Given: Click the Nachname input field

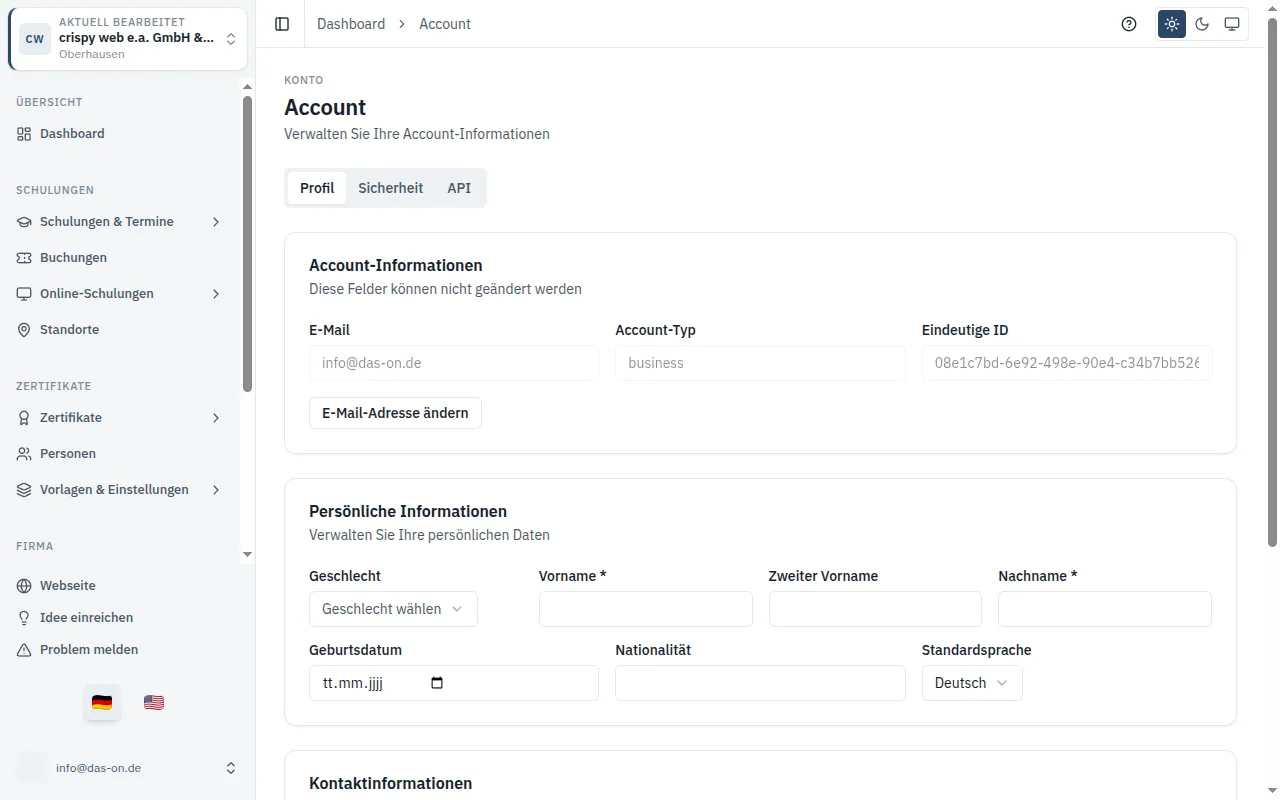Looking at the screenshot, I should tap(1105, 609).
